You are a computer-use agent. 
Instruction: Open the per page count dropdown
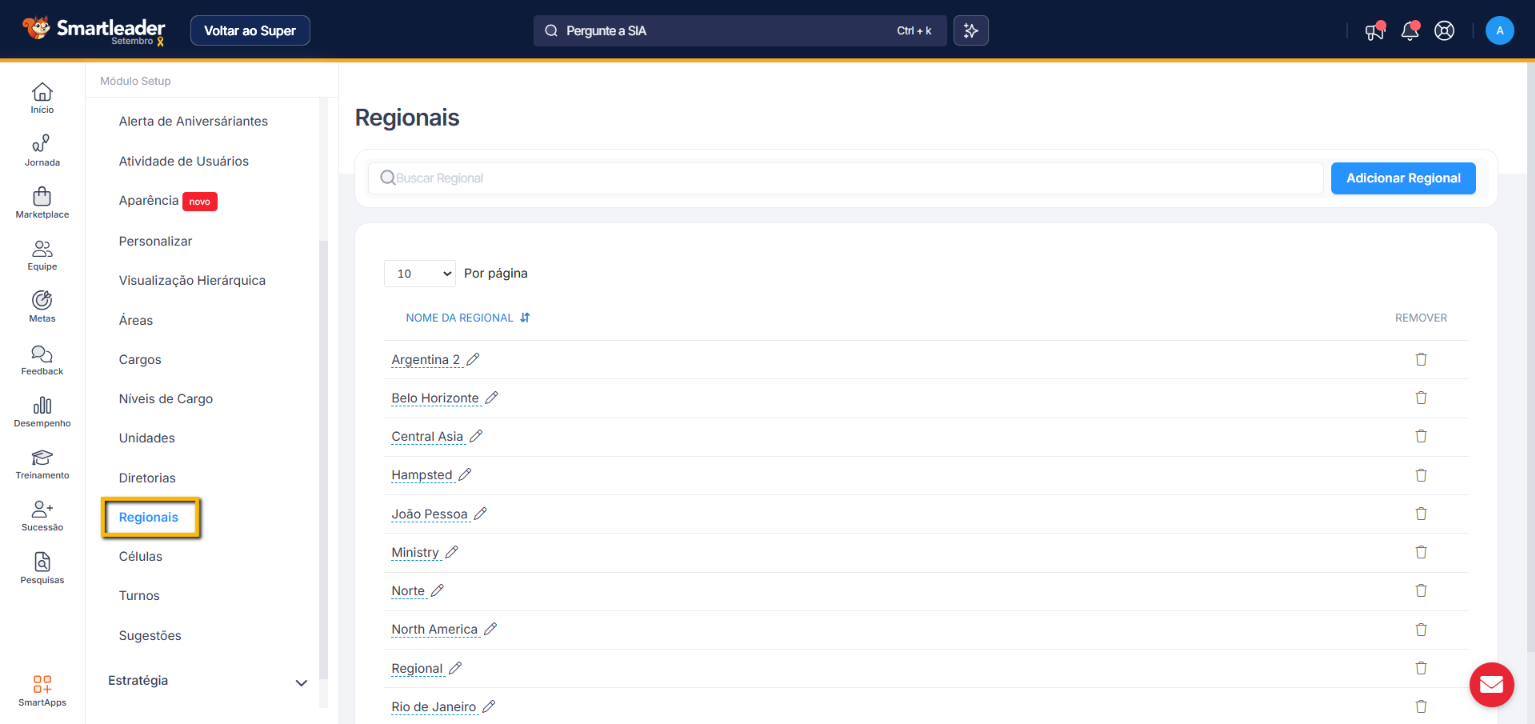pyautogui.click(x=419, y=273)
